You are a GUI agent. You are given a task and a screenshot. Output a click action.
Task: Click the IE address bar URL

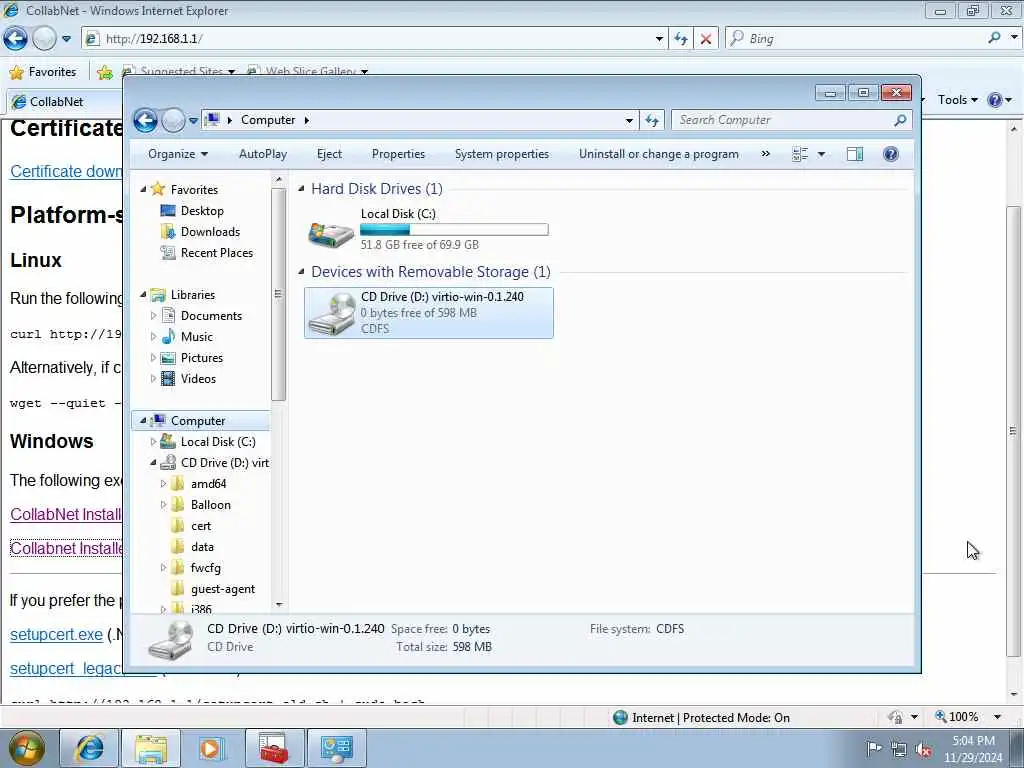[154, 39]
